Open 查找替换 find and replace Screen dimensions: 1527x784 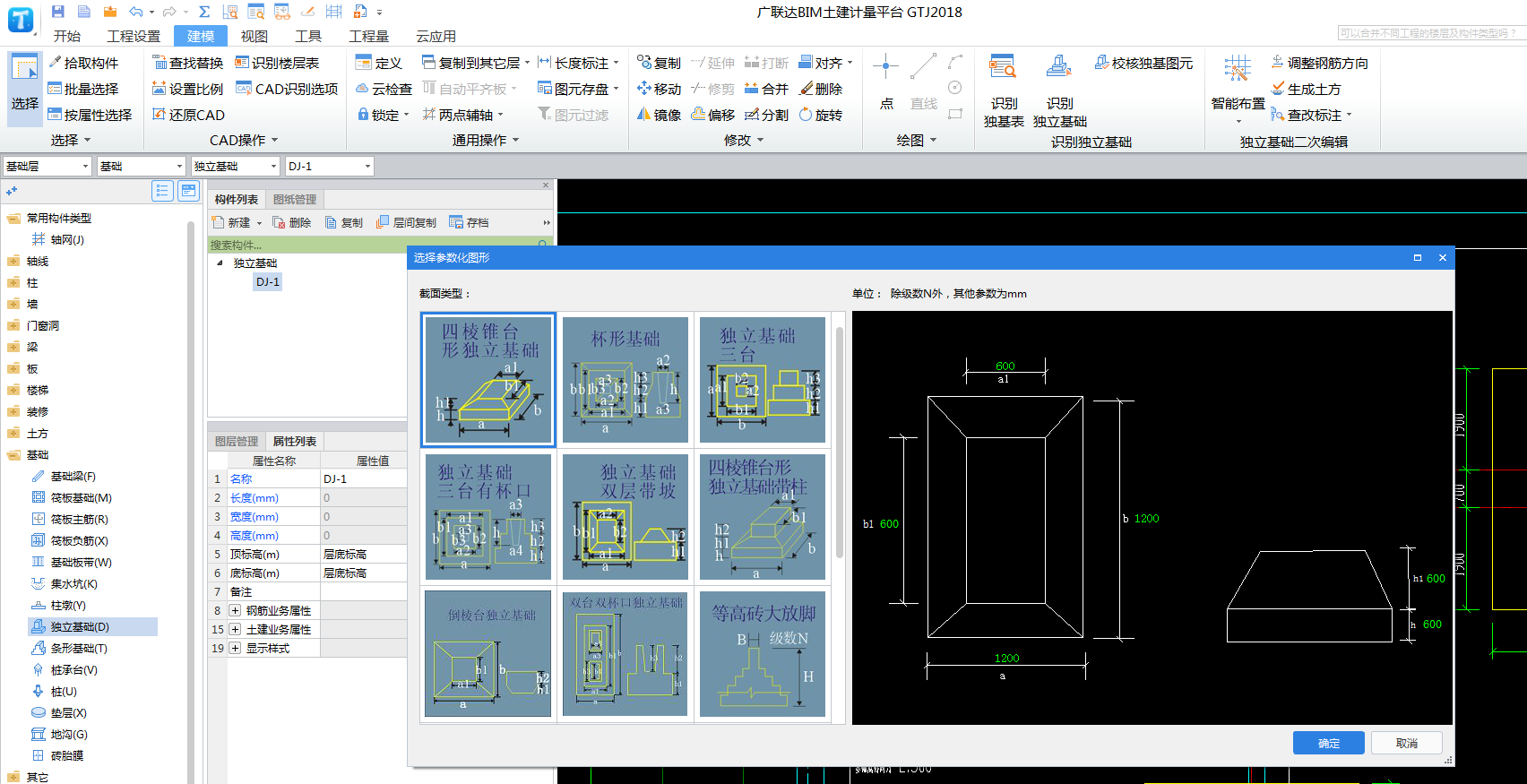[188, 63]
